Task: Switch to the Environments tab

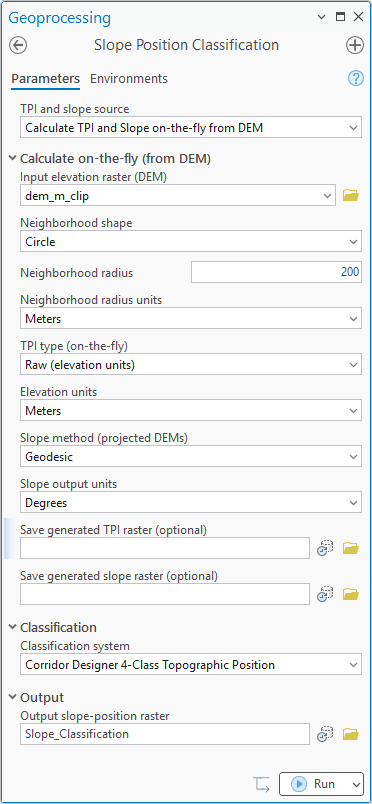Action: click(129, 79)
